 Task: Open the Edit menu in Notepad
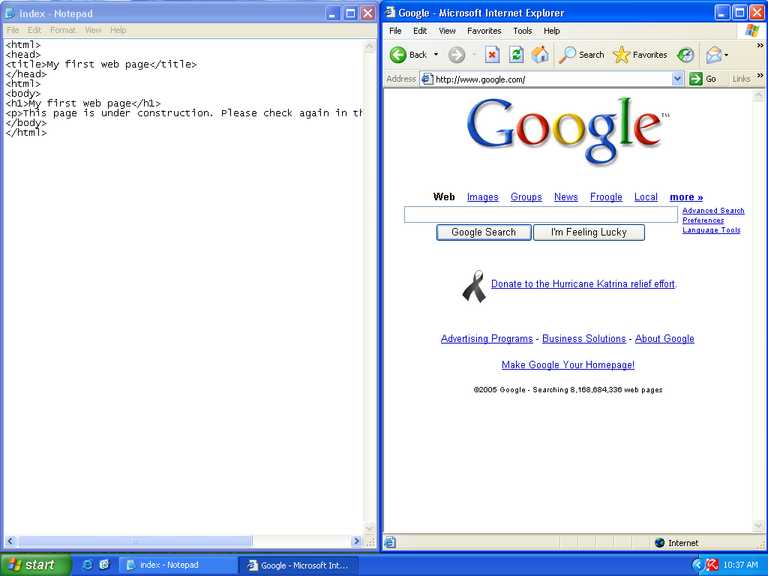[34, 30]
